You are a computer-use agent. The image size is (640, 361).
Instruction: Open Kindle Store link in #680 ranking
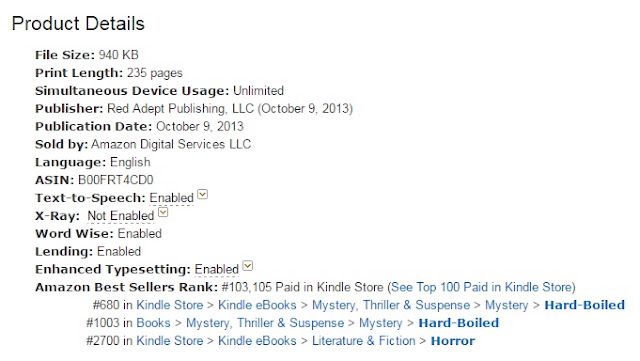point(169,305)
